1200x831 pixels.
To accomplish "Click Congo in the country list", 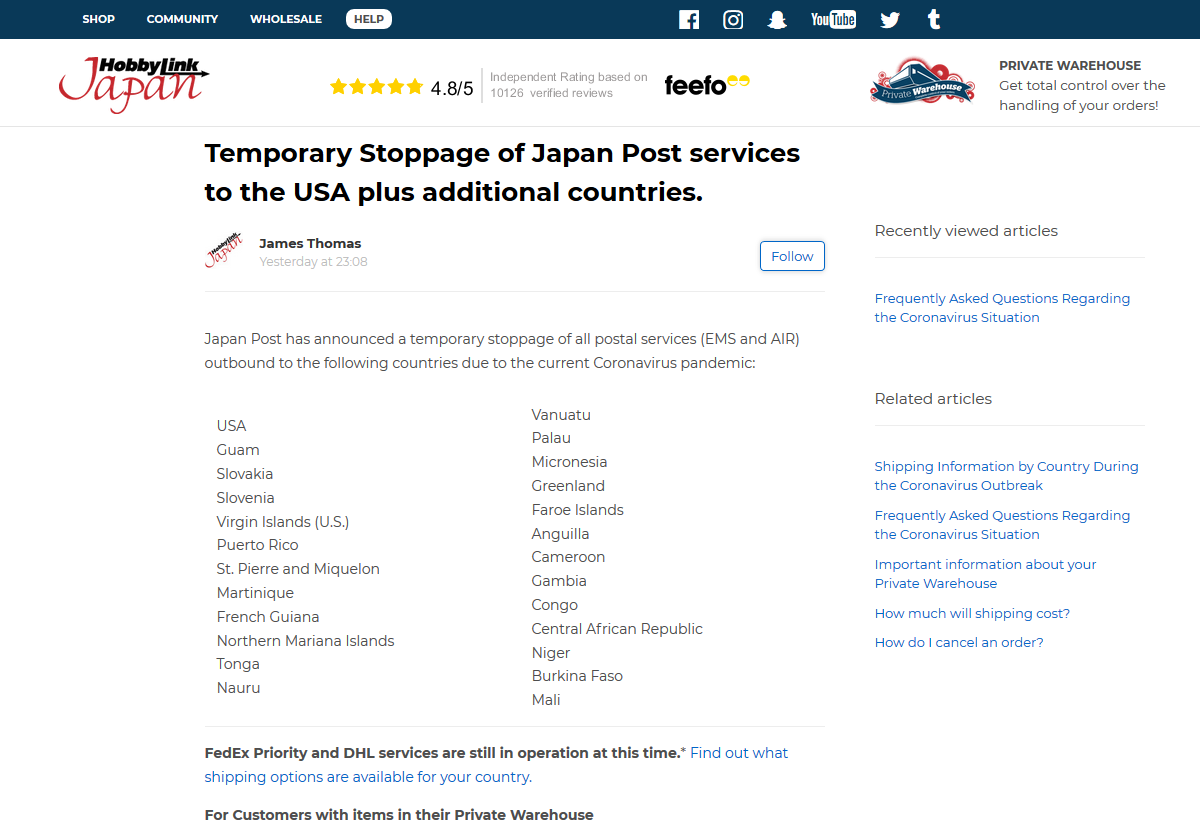I will pos(555,605).
